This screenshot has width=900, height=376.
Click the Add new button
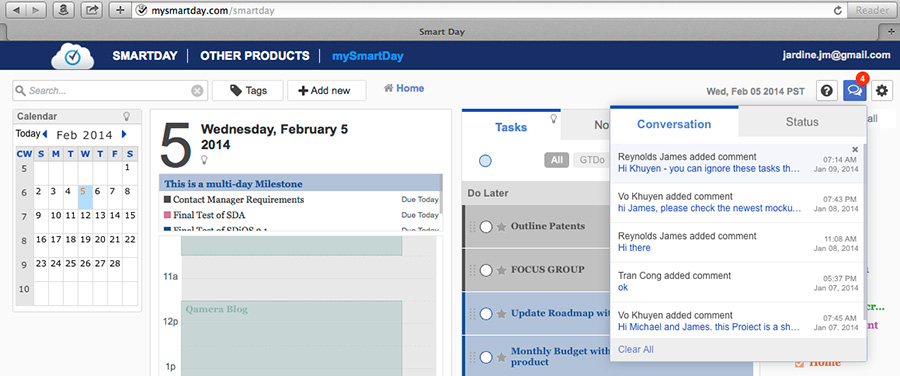[x=327, y=91]
